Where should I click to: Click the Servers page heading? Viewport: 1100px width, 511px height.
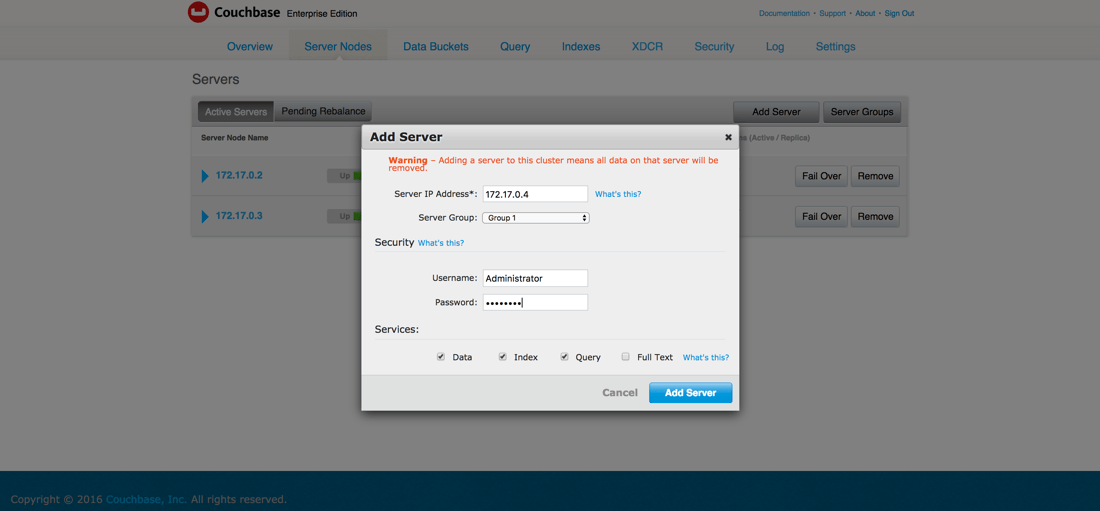click(215, 79)
